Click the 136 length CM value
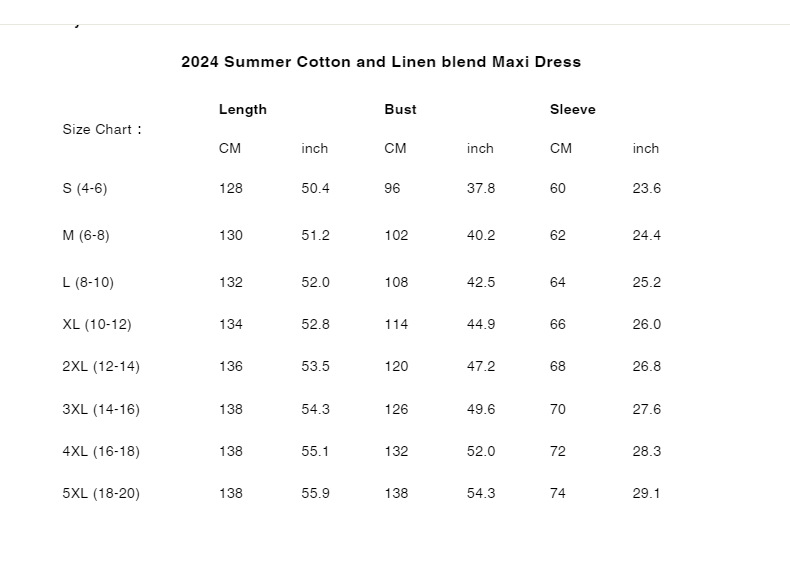 tap(231, 366)
